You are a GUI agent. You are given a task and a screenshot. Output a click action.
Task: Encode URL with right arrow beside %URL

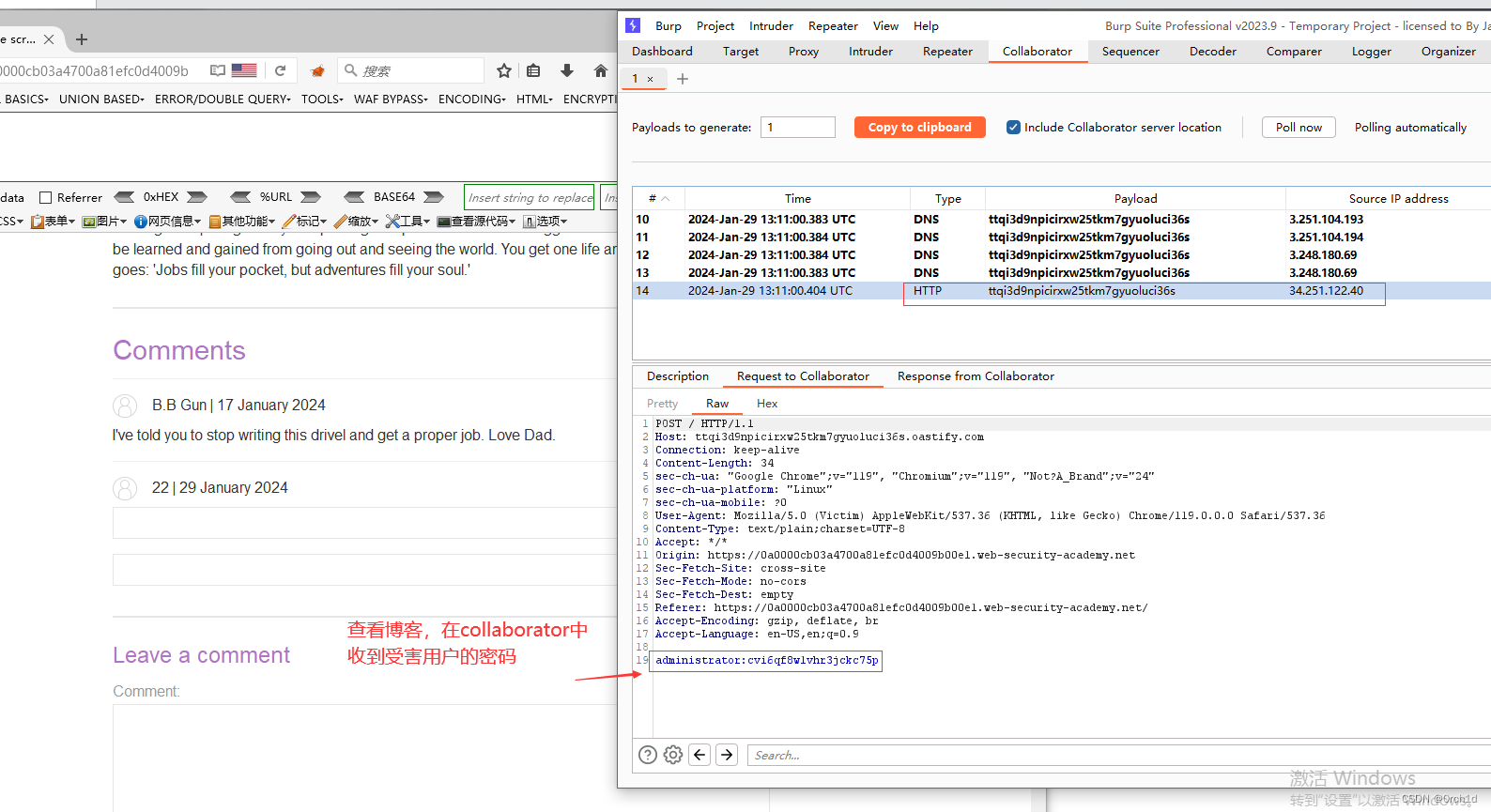coord(311,197)
